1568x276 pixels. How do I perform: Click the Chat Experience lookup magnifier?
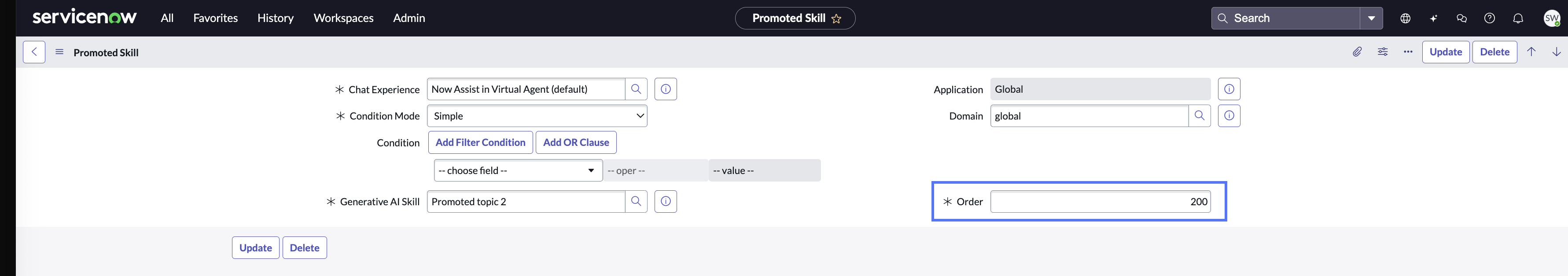(x=636, y=89)
